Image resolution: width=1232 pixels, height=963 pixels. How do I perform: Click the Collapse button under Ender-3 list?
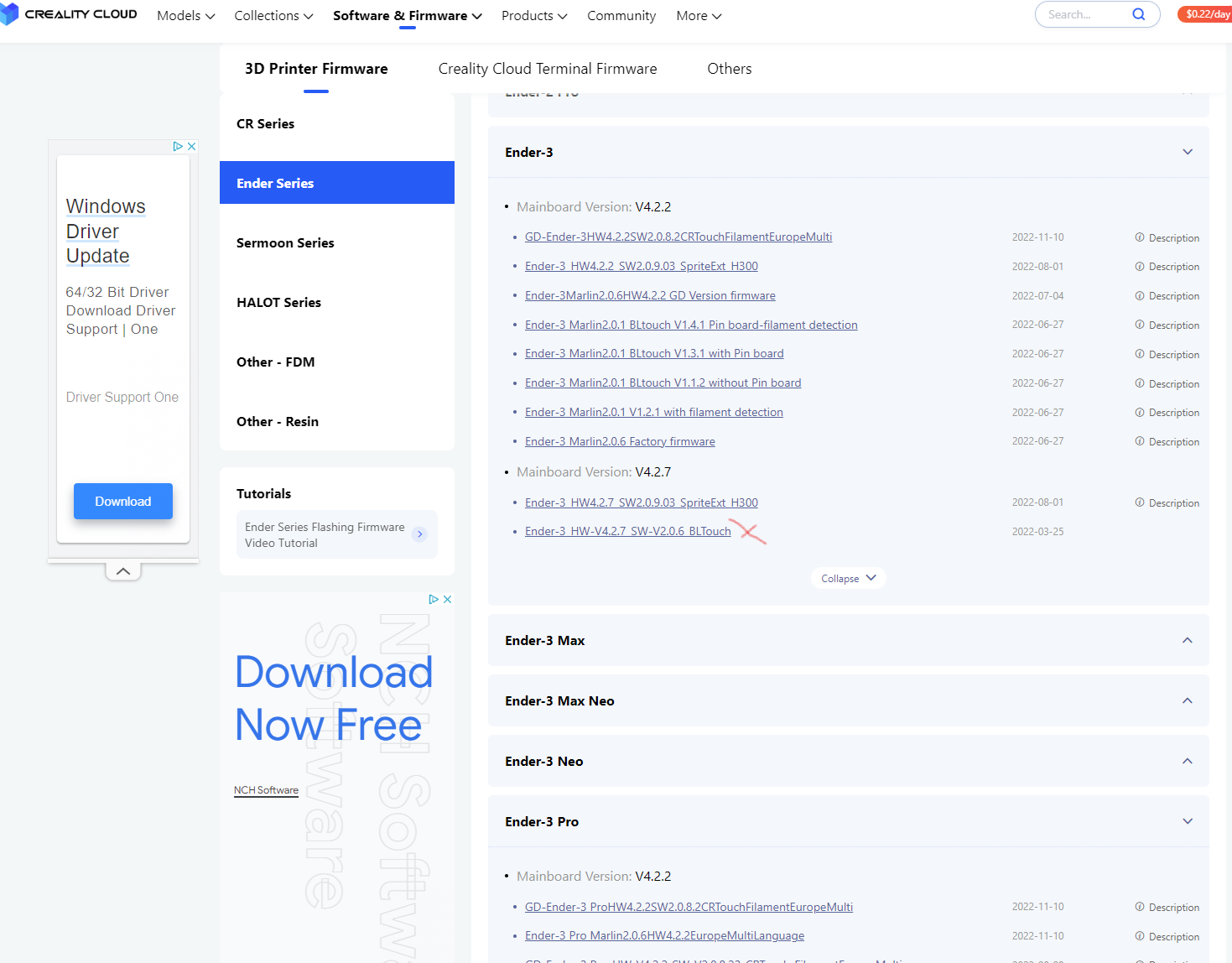848,578
